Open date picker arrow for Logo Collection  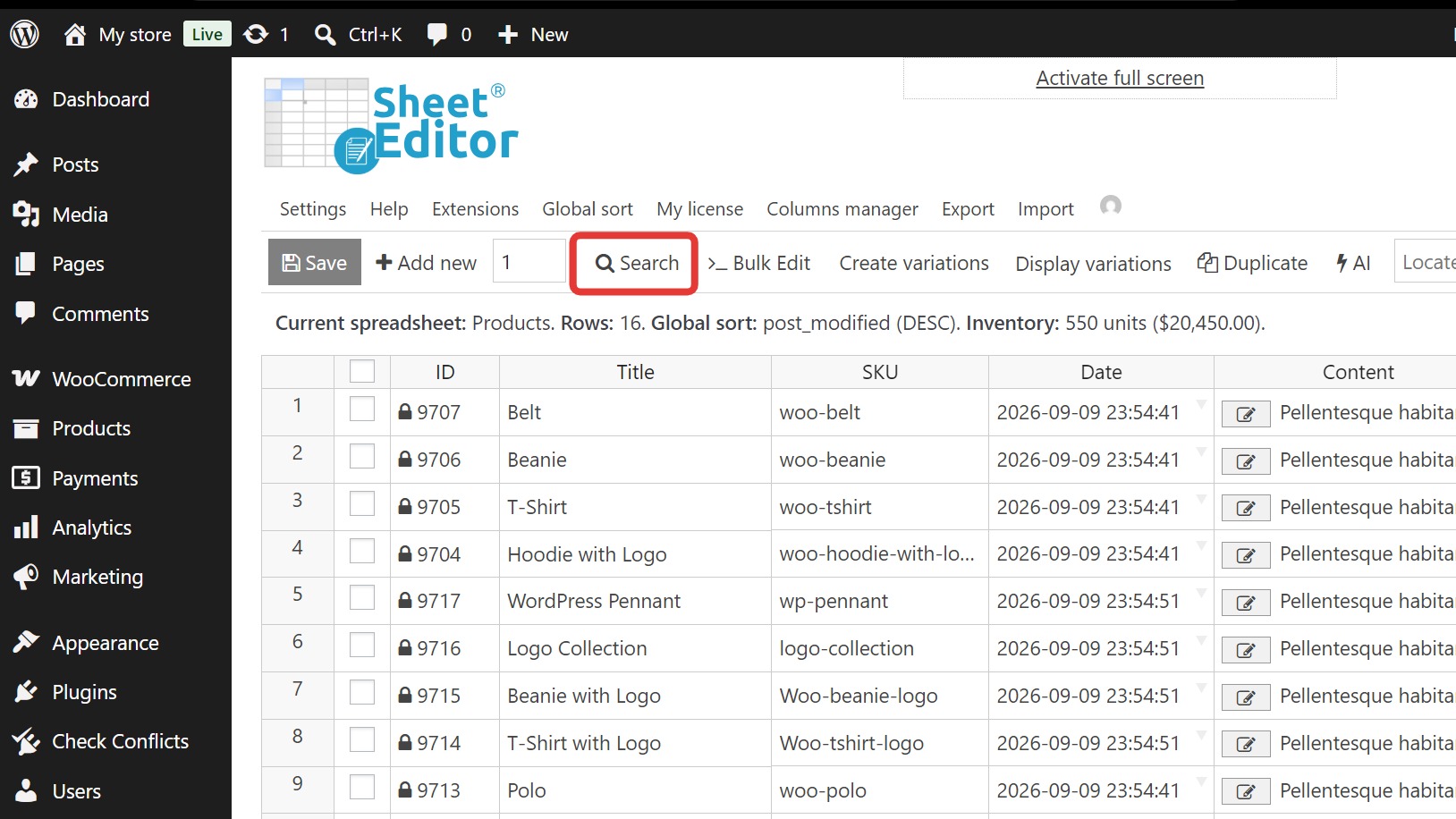point(1201,640)
